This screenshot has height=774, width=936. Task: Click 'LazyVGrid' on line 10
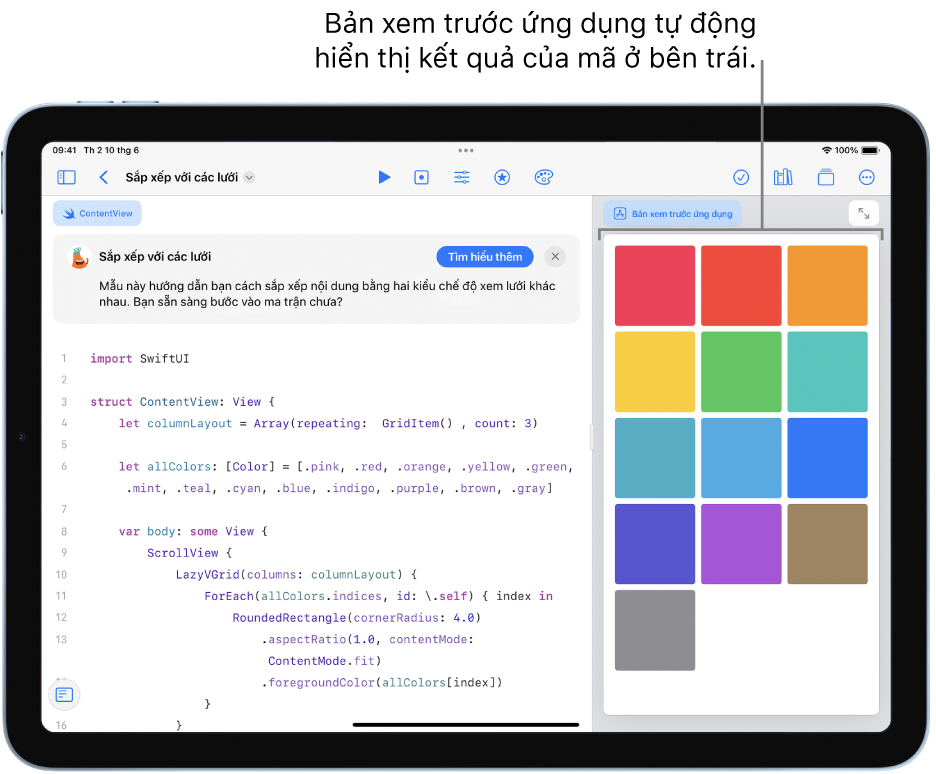click(208, 575)
